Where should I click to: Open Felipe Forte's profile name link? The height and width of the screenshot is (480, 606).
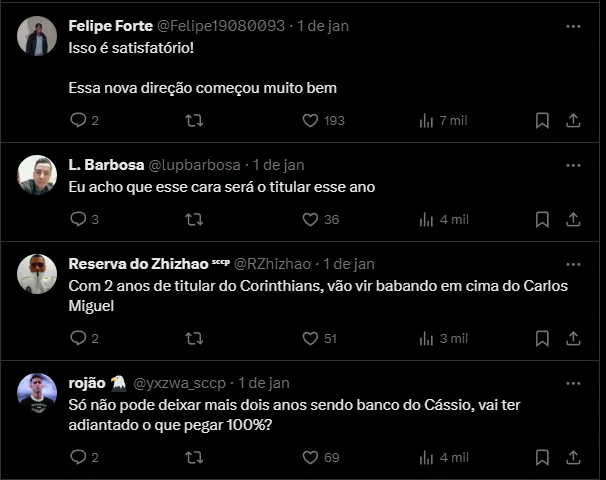coord(110,25)
